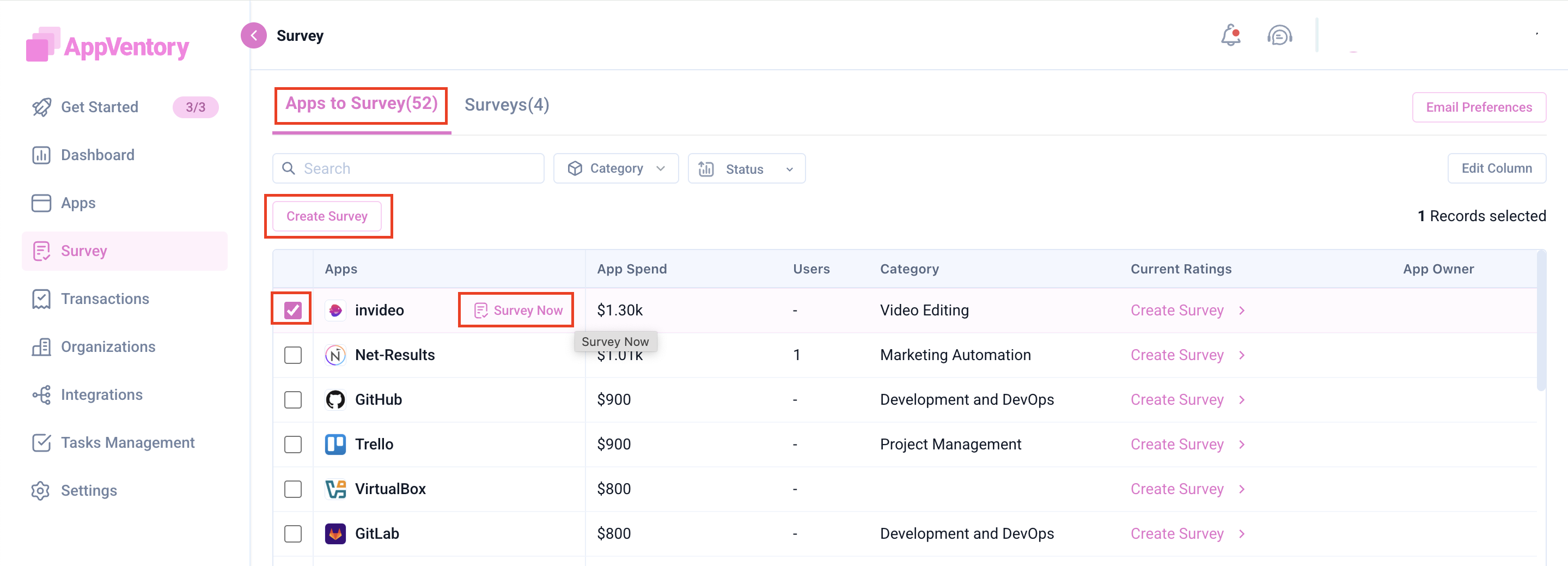Screen dimensions: 1568x566
Task: Click the Transactions receipt icon
Action: tap(41, 299)
